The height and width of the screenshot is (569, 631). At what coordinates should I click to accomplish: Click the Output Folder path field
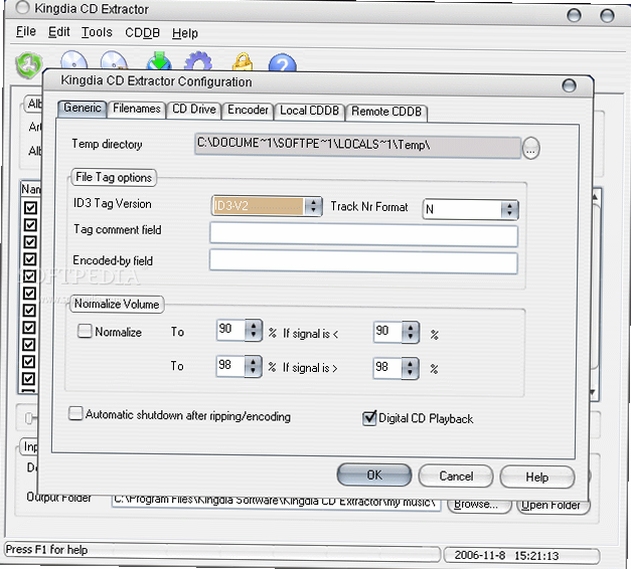[276, 502]
